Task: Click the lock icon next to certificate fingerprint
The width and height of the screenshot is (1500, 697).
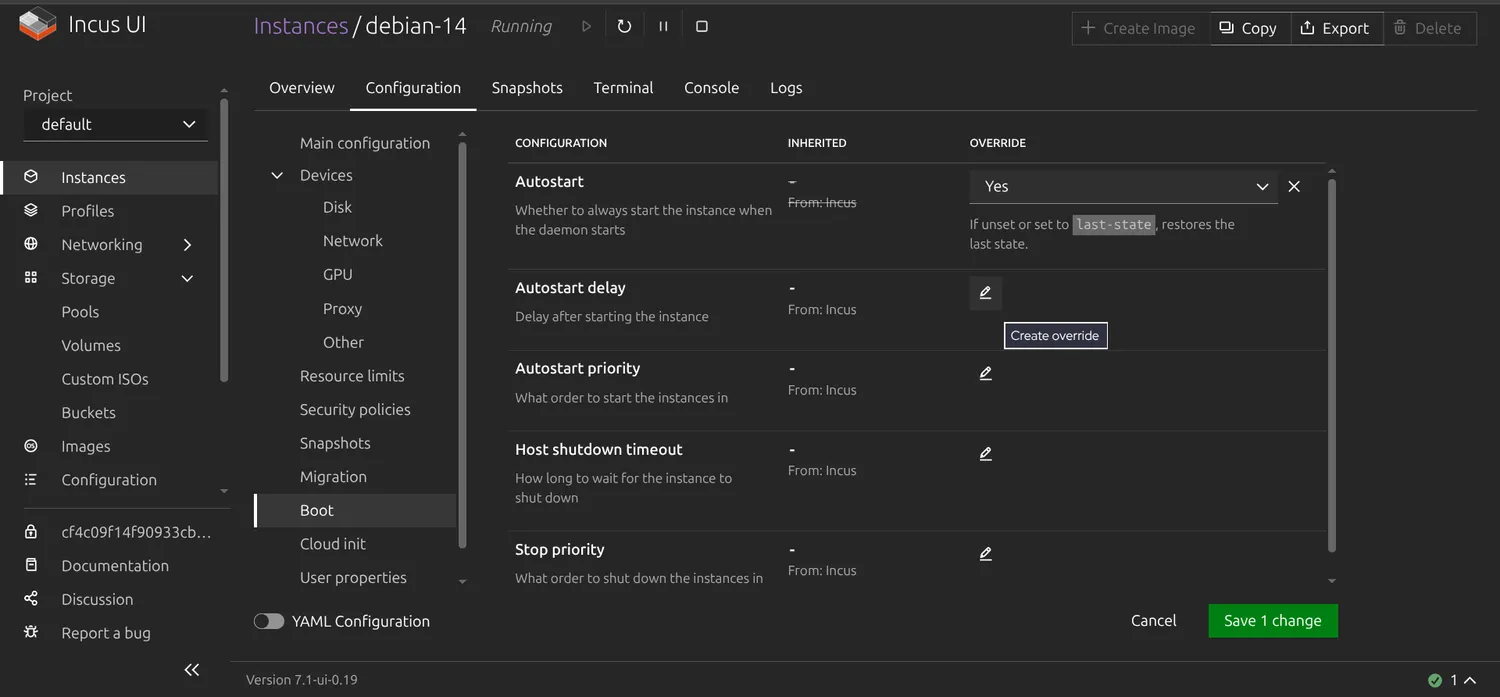Action: [31, 532]
